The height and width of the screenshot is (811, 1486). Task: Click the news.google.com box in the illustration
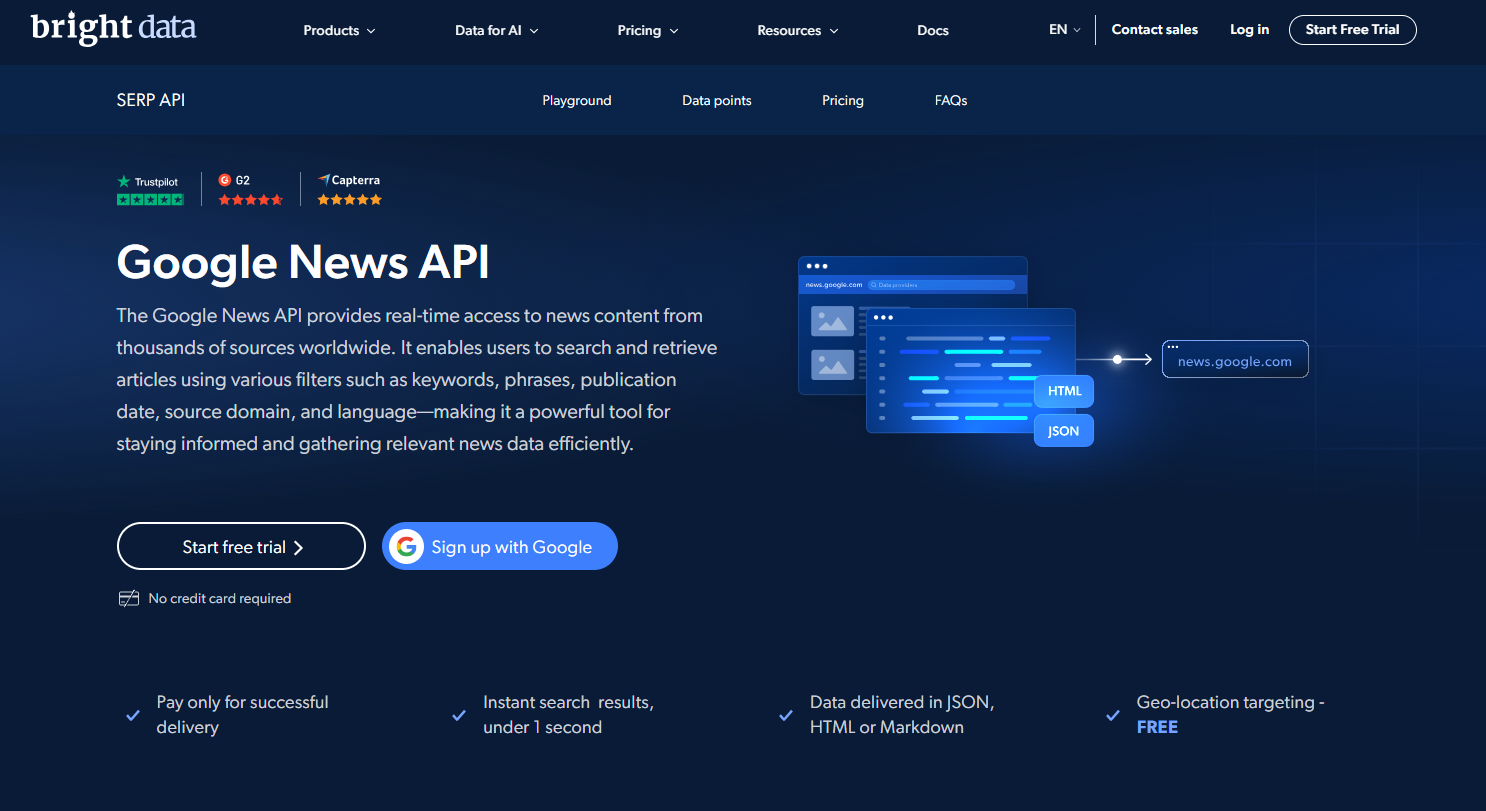click(1235, 359)
